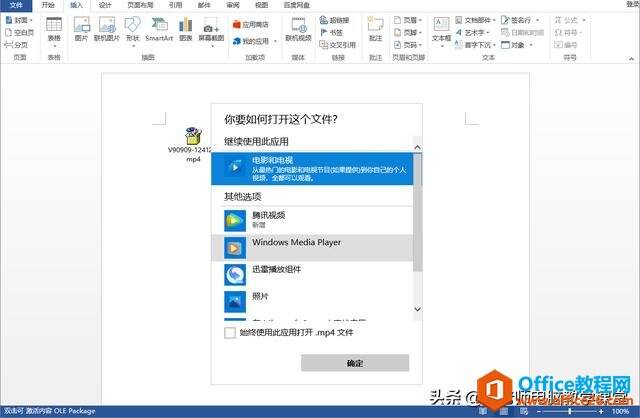Insert a SmartArt graphic
This screenshot has height=418, width=640.
tap(159, 29)
